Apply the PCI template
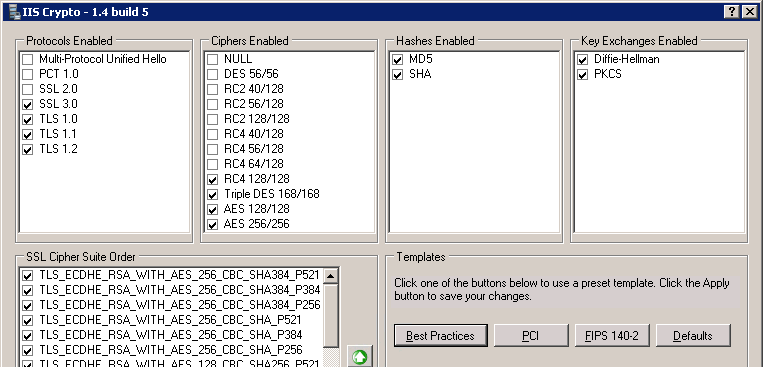 click(x=531, y=336)
